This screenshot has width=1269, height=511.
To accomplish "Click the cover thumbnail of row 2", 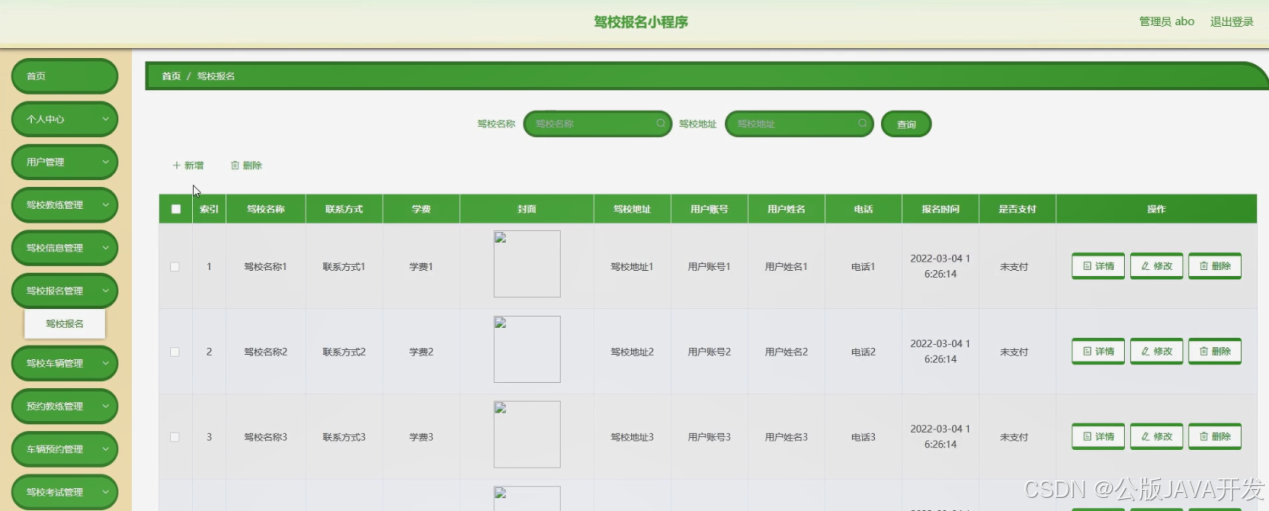I will [527, 349].
